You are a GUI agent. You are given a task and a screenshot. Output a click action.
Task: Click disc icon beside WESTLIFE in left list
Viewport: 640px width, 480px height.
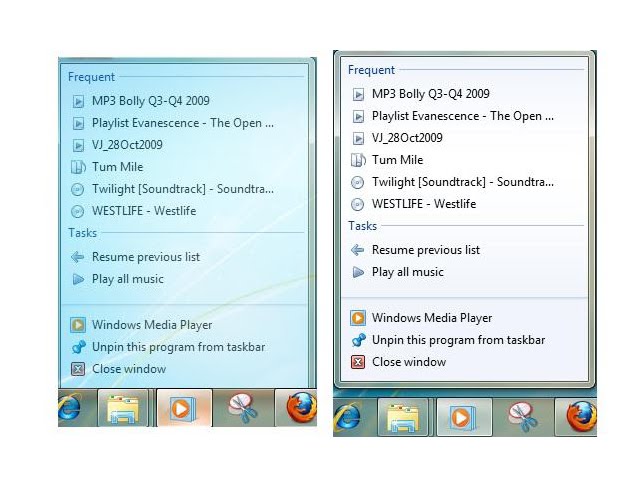point(78,211)
